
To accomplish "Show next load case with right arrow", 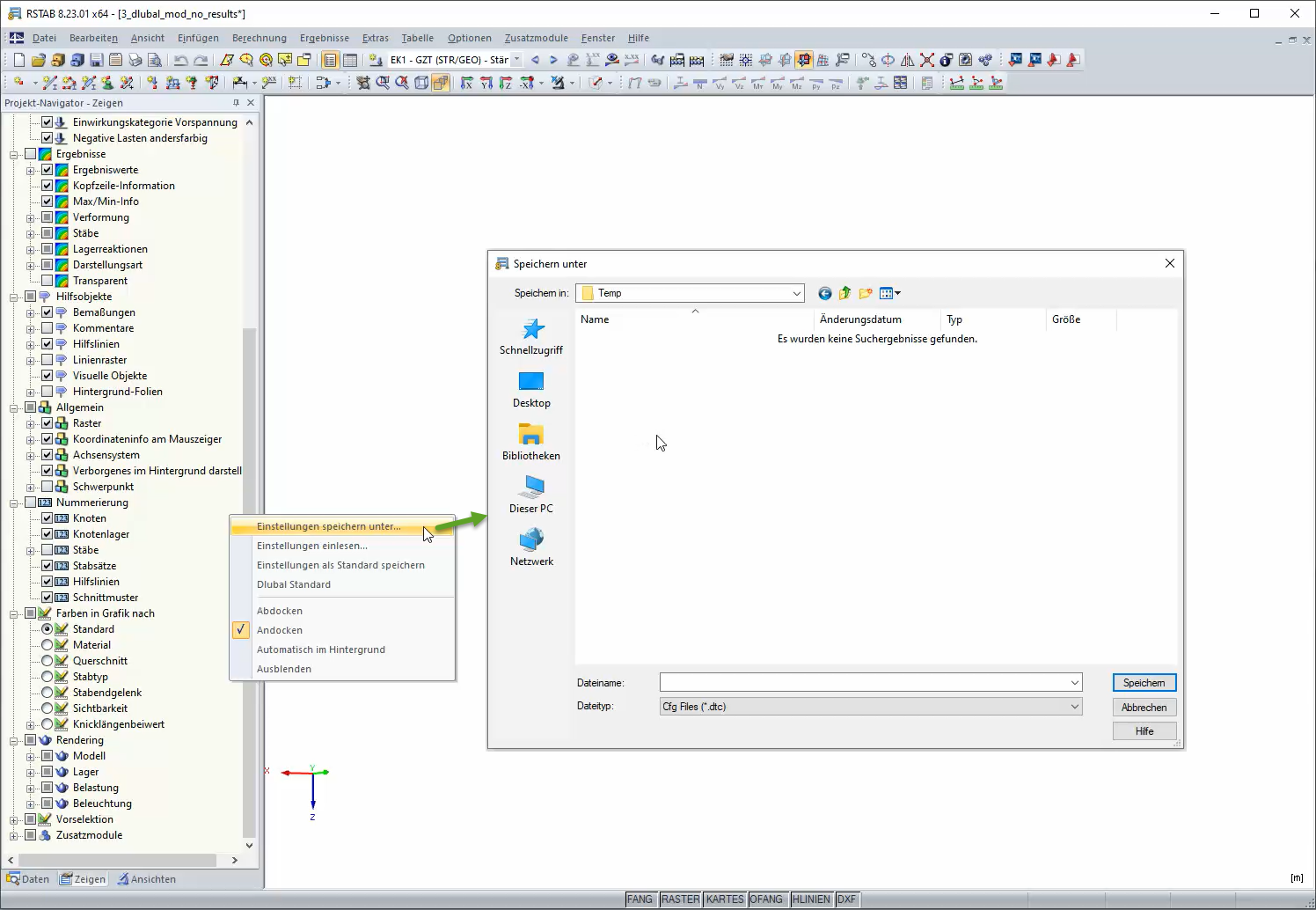I will click(x=553, y=60).
